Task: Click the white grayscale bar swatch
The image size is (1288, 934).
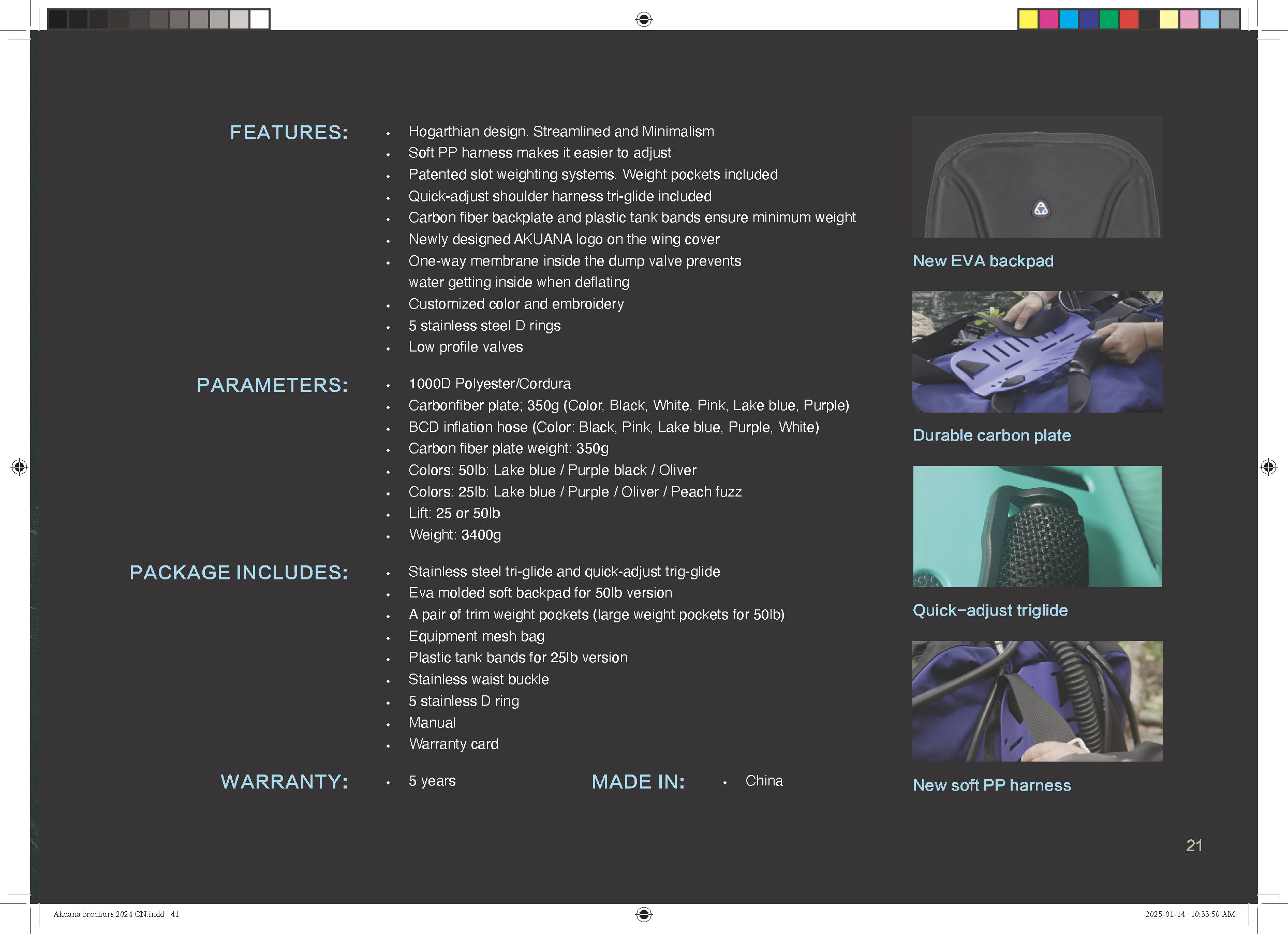Action: tap(260, 19)
